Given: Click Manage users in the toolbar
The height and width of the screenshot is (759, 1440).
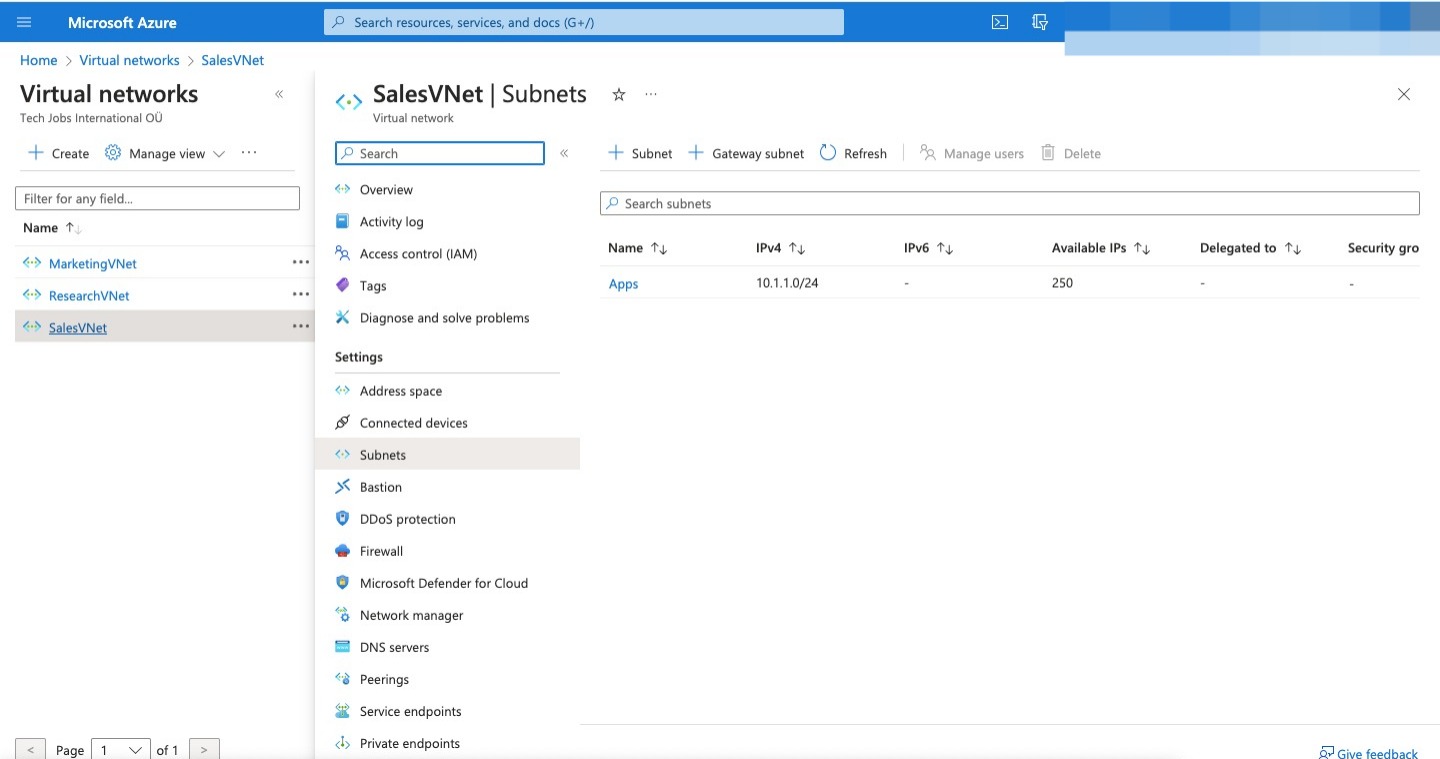Looking at the screenshot, I should point(972,153).
